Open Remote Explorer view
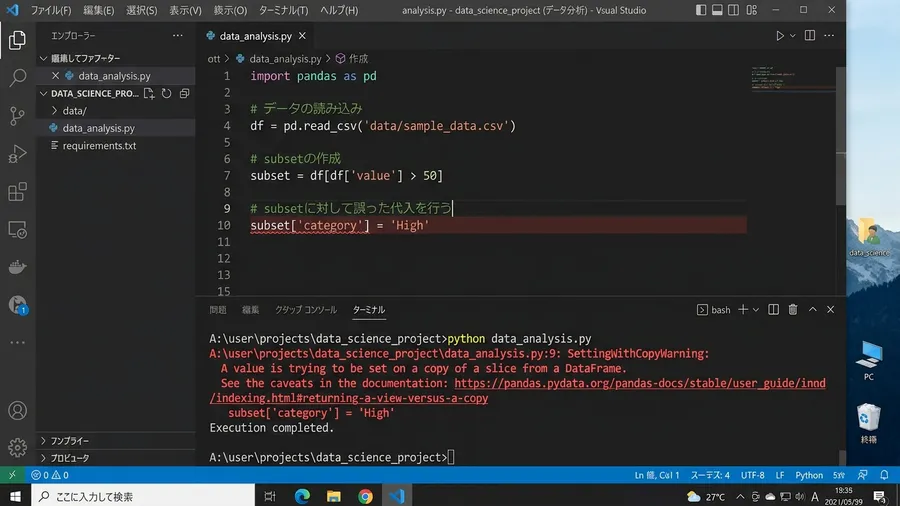The width and height of the screenshot is (900, 506). 17,229
